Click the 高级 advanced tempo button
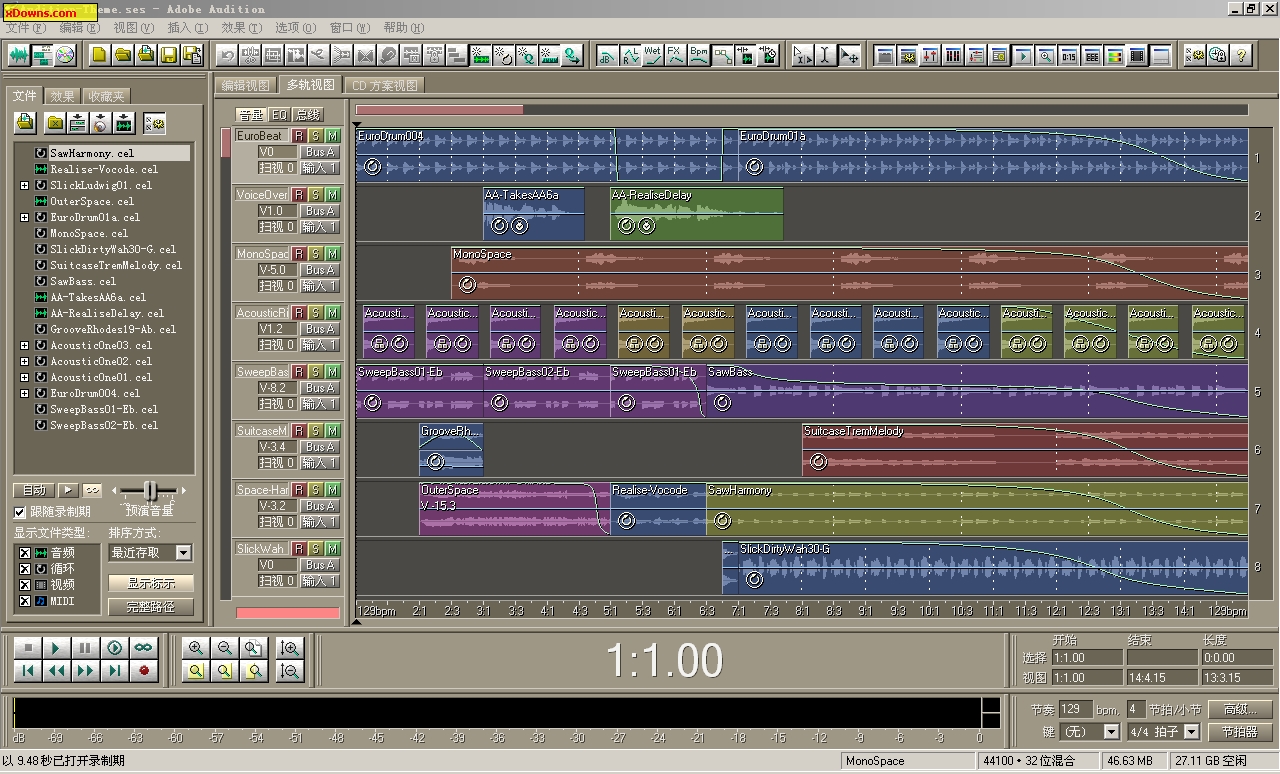The image size is (1280, 774). [1239, 709]
